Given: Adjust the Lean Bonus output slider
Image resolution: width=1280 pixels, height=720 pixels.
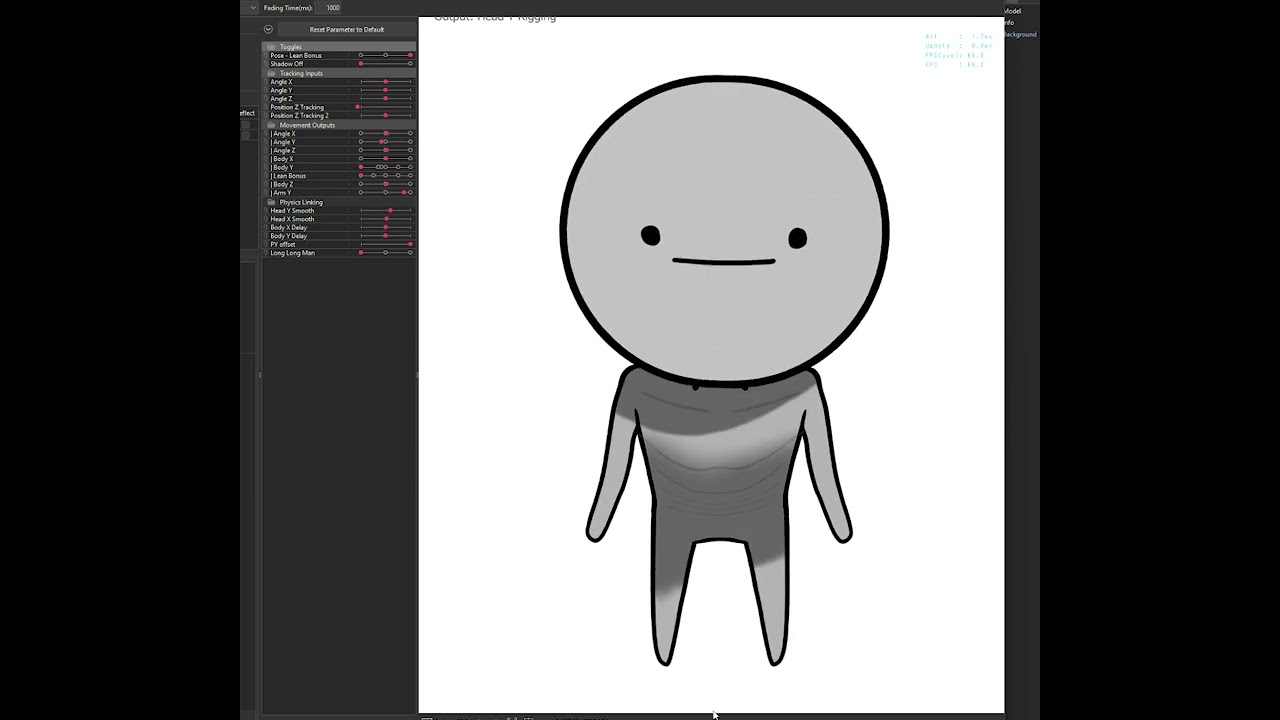Looking at the screenshot, I should (x=385, y=176).
